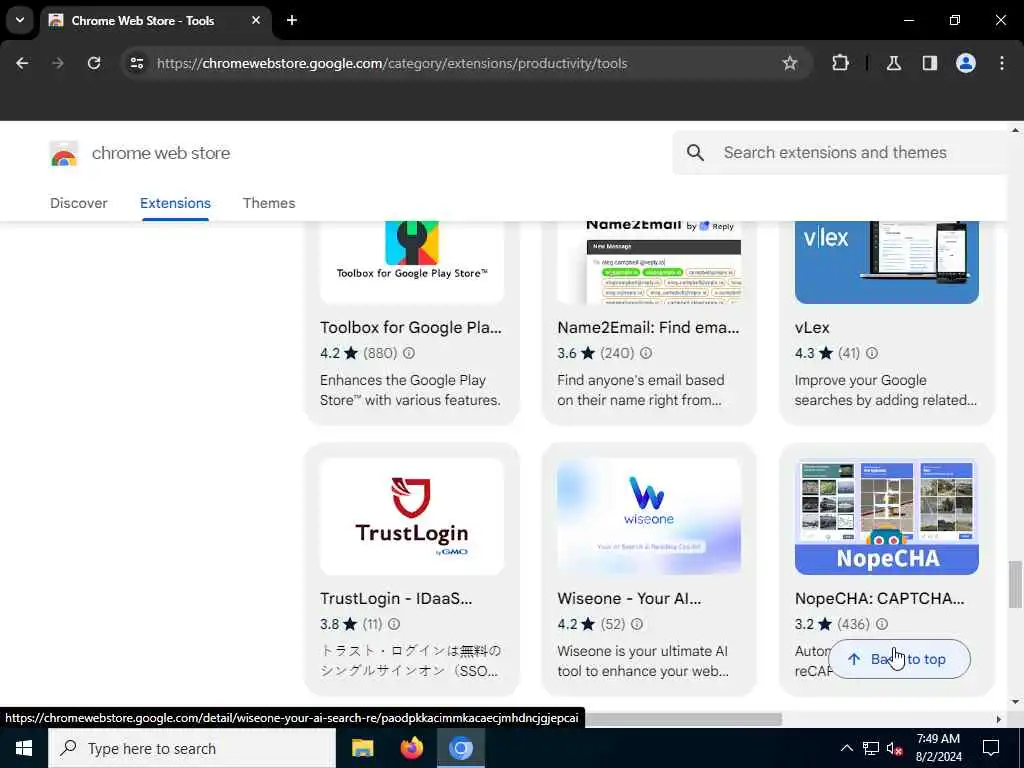Click the horizontal scrollbar thumb
This screenshot has width=1024, height=768.
682,719
